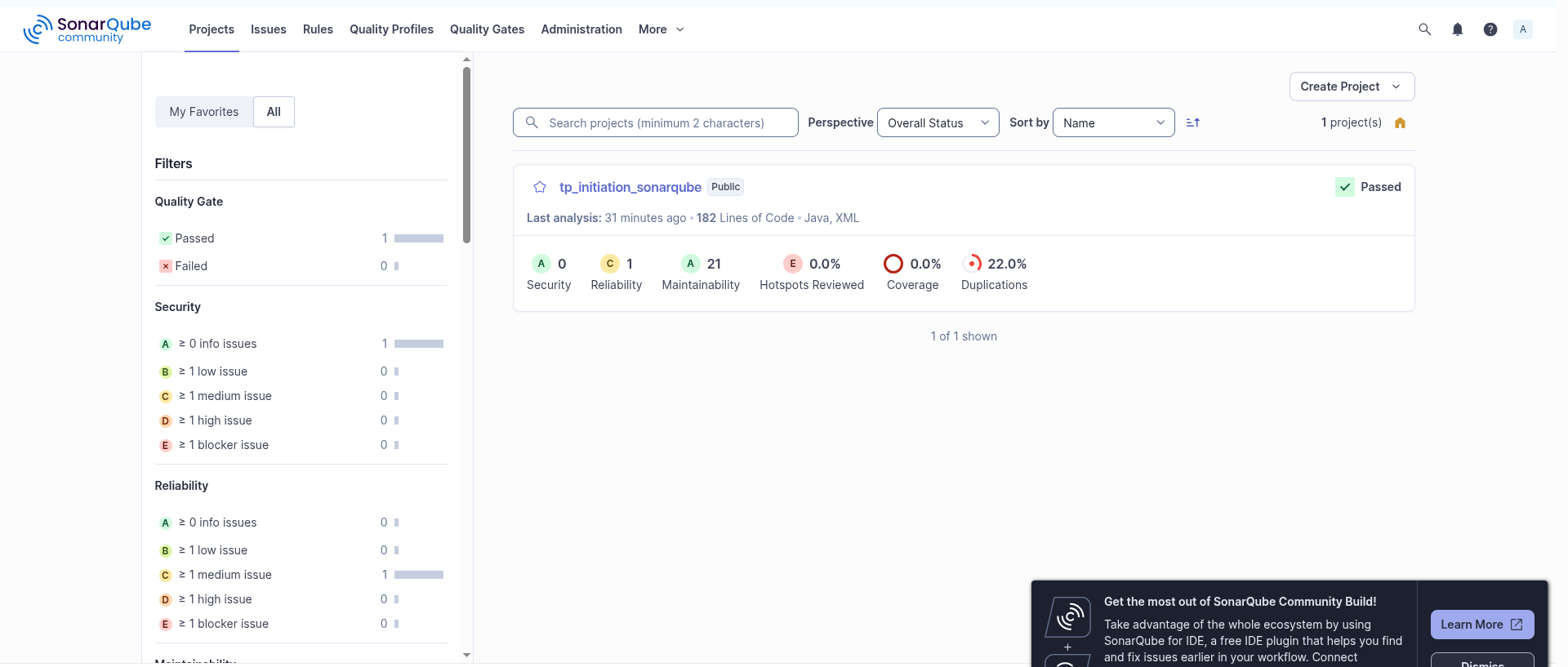Viewport: 1568px width, 667px height.
Task: Filter Security by '≥ 1 blocker issue'
Action: (301, 445)
